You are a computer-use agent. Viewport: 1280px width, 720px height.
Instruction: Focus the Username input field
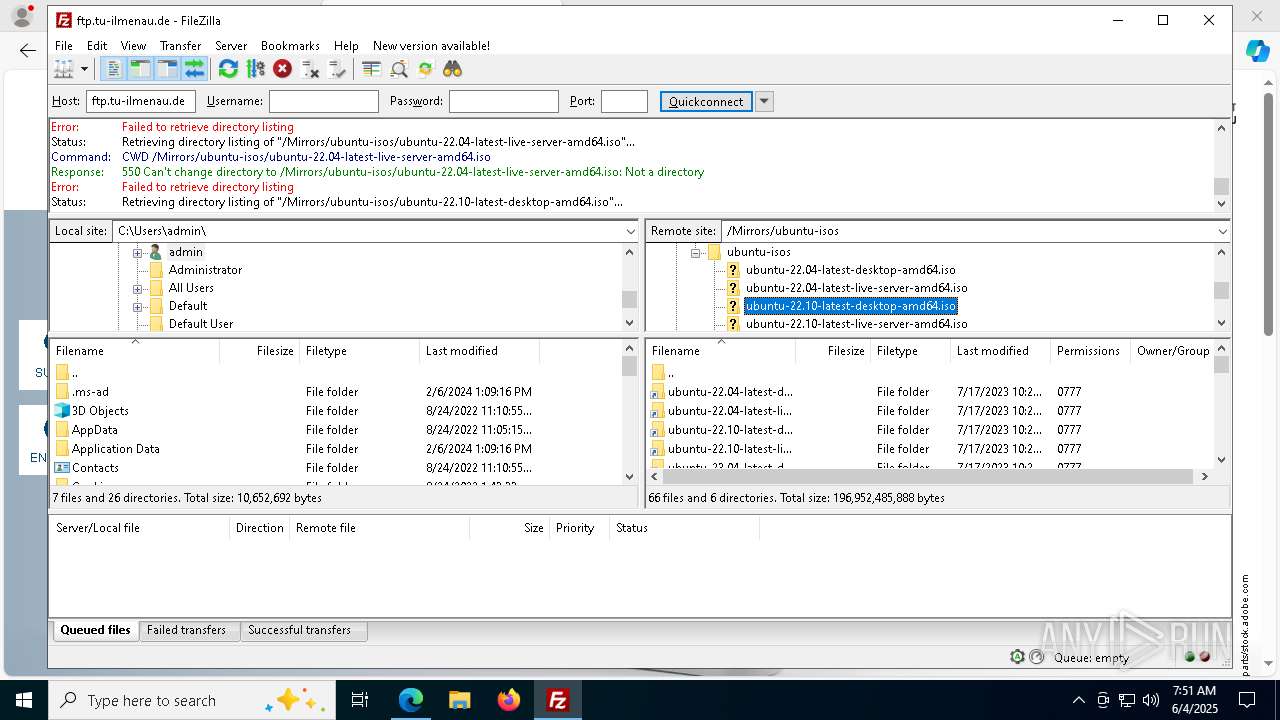tap(324, 101)
